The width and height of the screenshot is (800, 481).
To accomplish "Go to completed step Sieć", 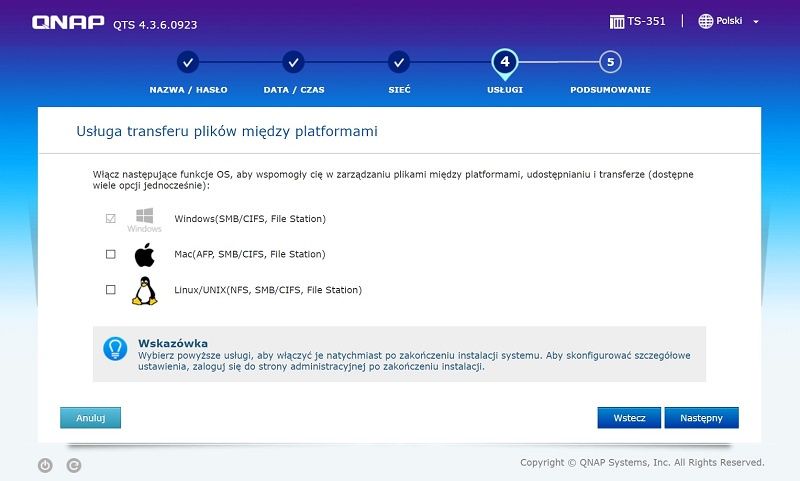I will click(x=399, y=62).
